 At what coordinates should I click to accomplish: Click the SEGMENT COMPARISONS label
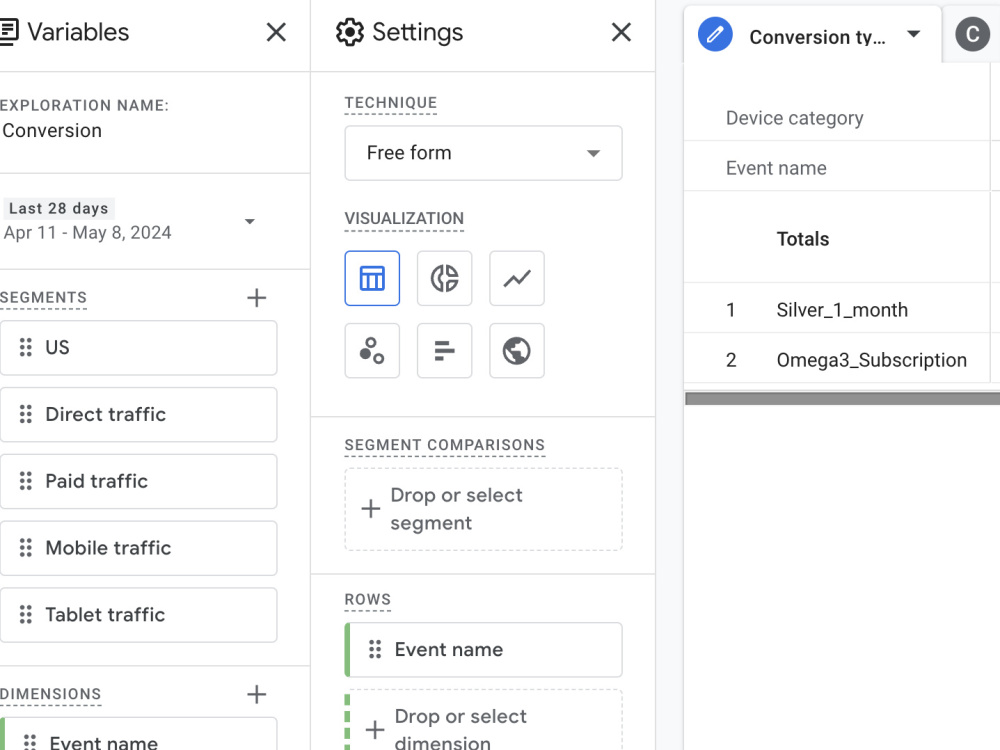[445, 445]
